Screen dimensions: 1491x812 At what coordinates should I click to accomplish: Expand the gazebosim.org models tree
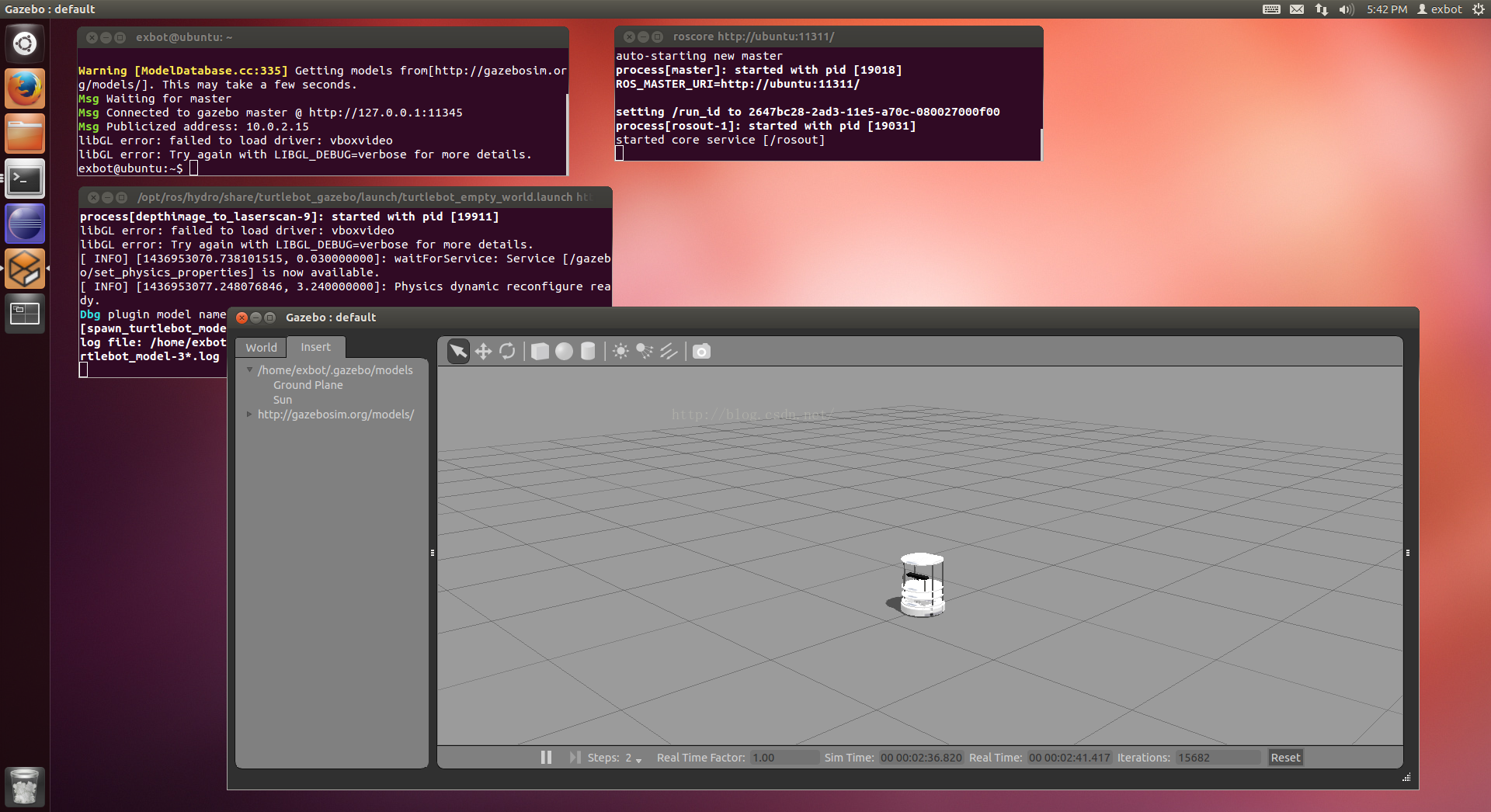tap(249, 414)
